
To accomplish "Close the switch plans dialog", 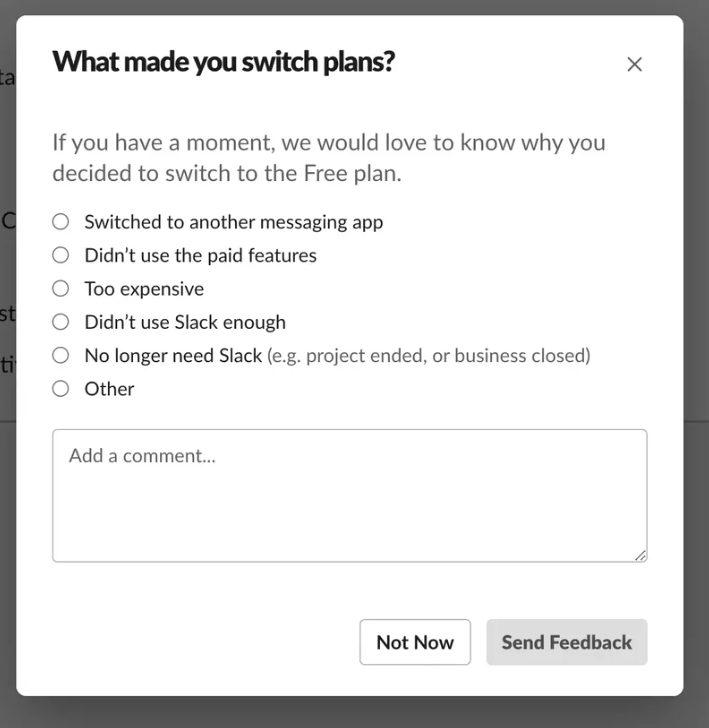I will pyautogui.click(x=634, y=65).
